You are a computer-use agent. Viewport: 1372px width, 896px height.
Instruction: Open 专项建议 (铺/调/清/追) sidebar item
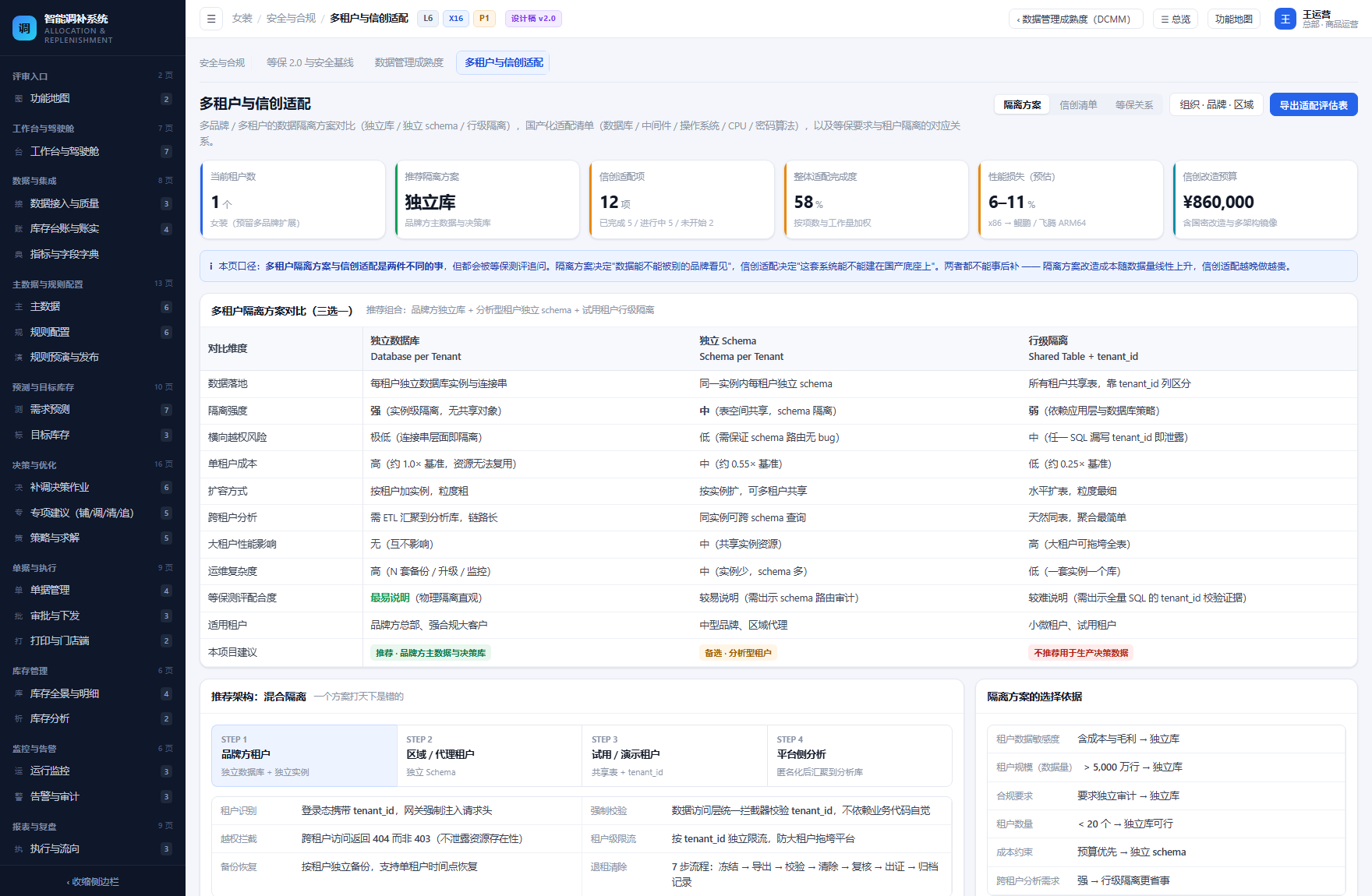(93, 513)
